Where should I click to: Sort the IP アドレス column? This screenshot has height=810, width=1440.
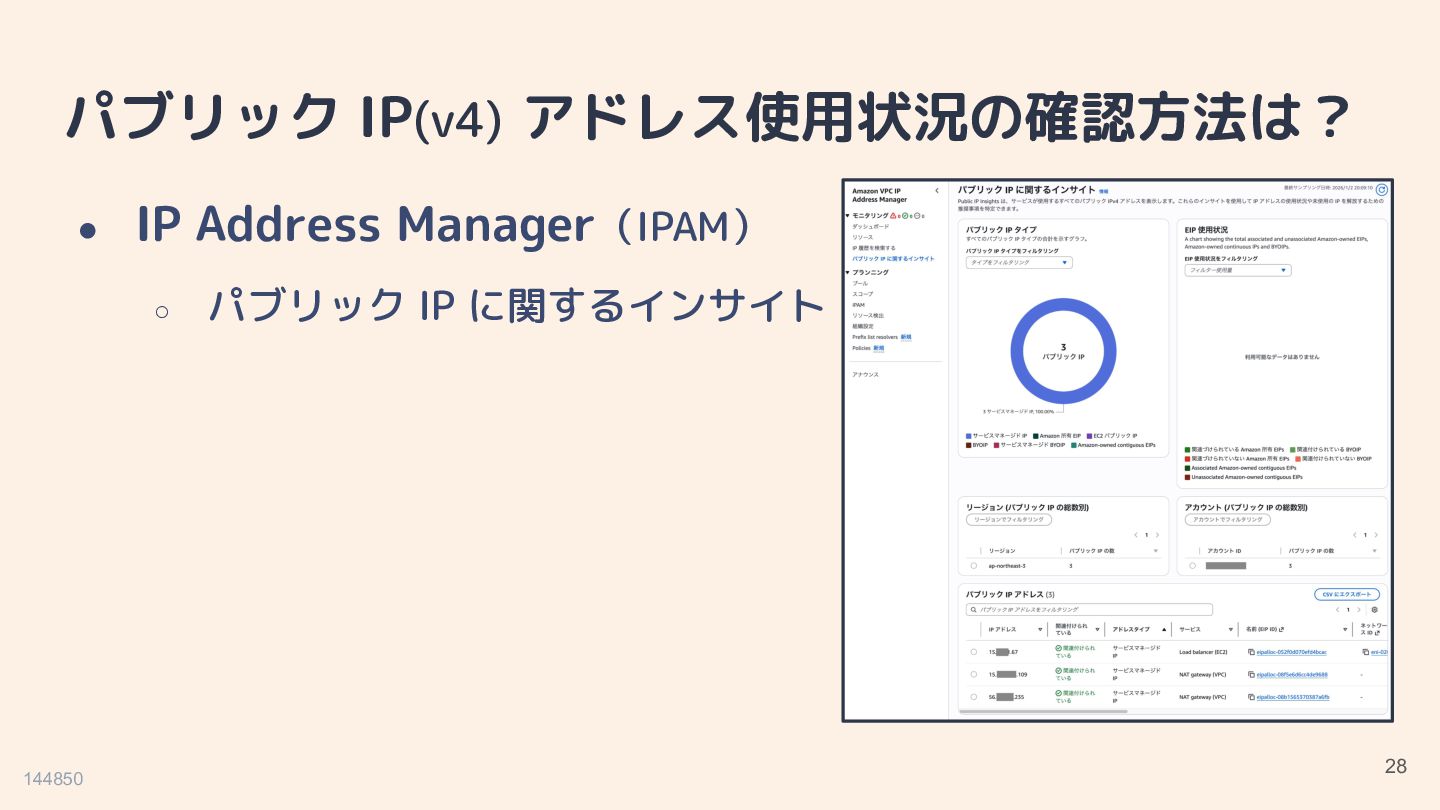pos(1040,630)
